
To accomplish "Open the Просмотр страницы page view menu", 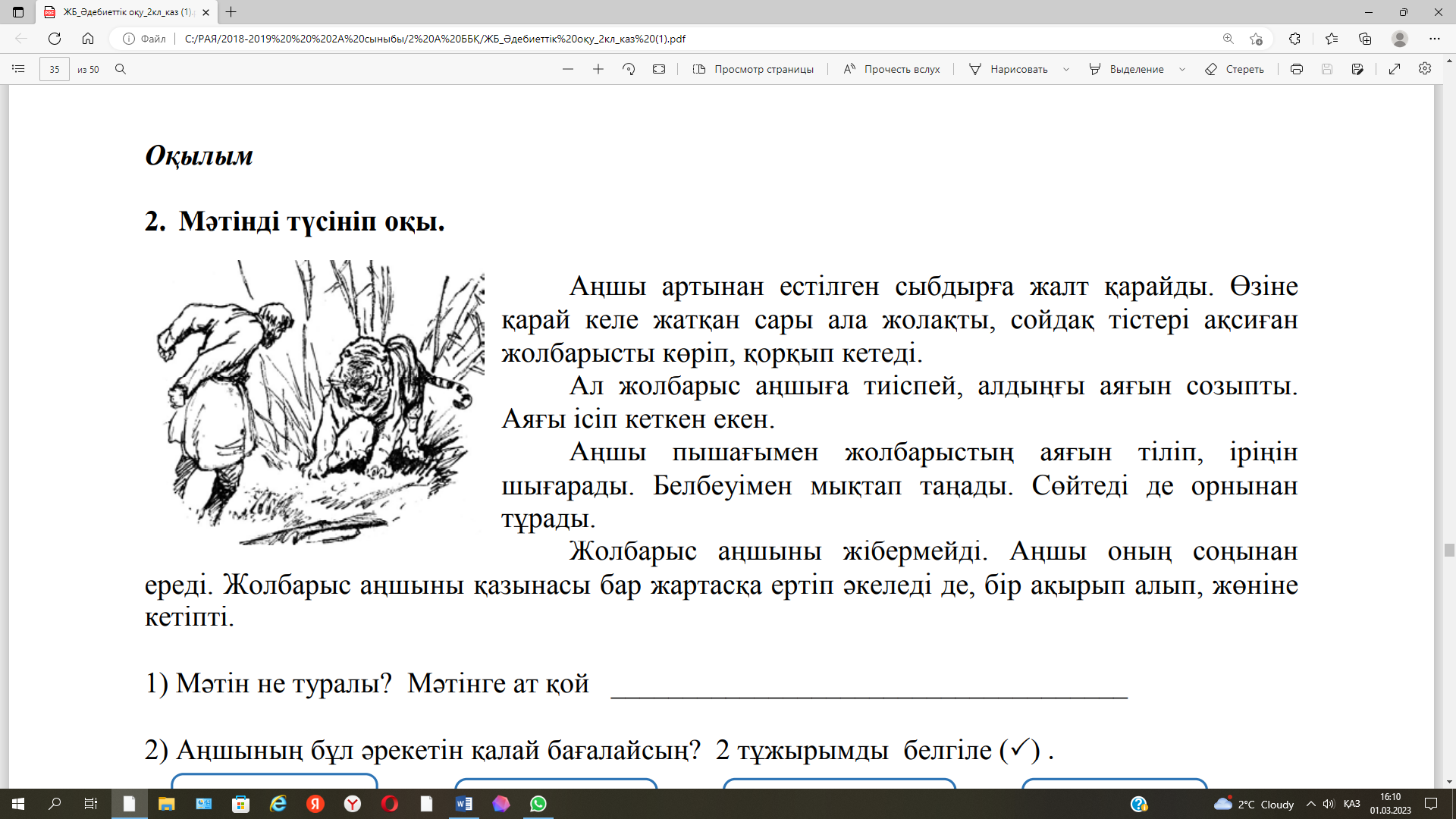I will point(753,69).
